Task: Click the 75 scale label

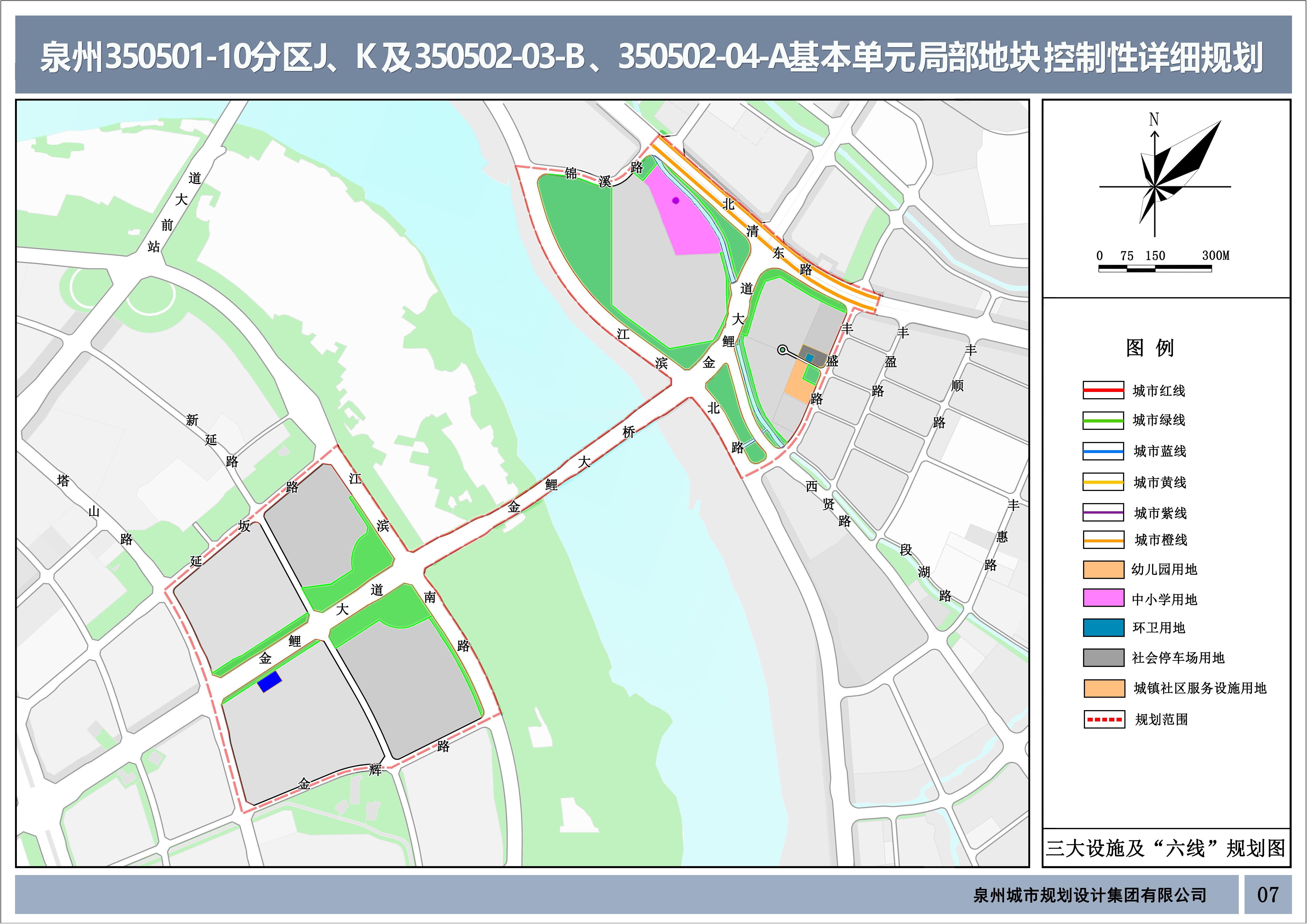Action: [1127, 255]
